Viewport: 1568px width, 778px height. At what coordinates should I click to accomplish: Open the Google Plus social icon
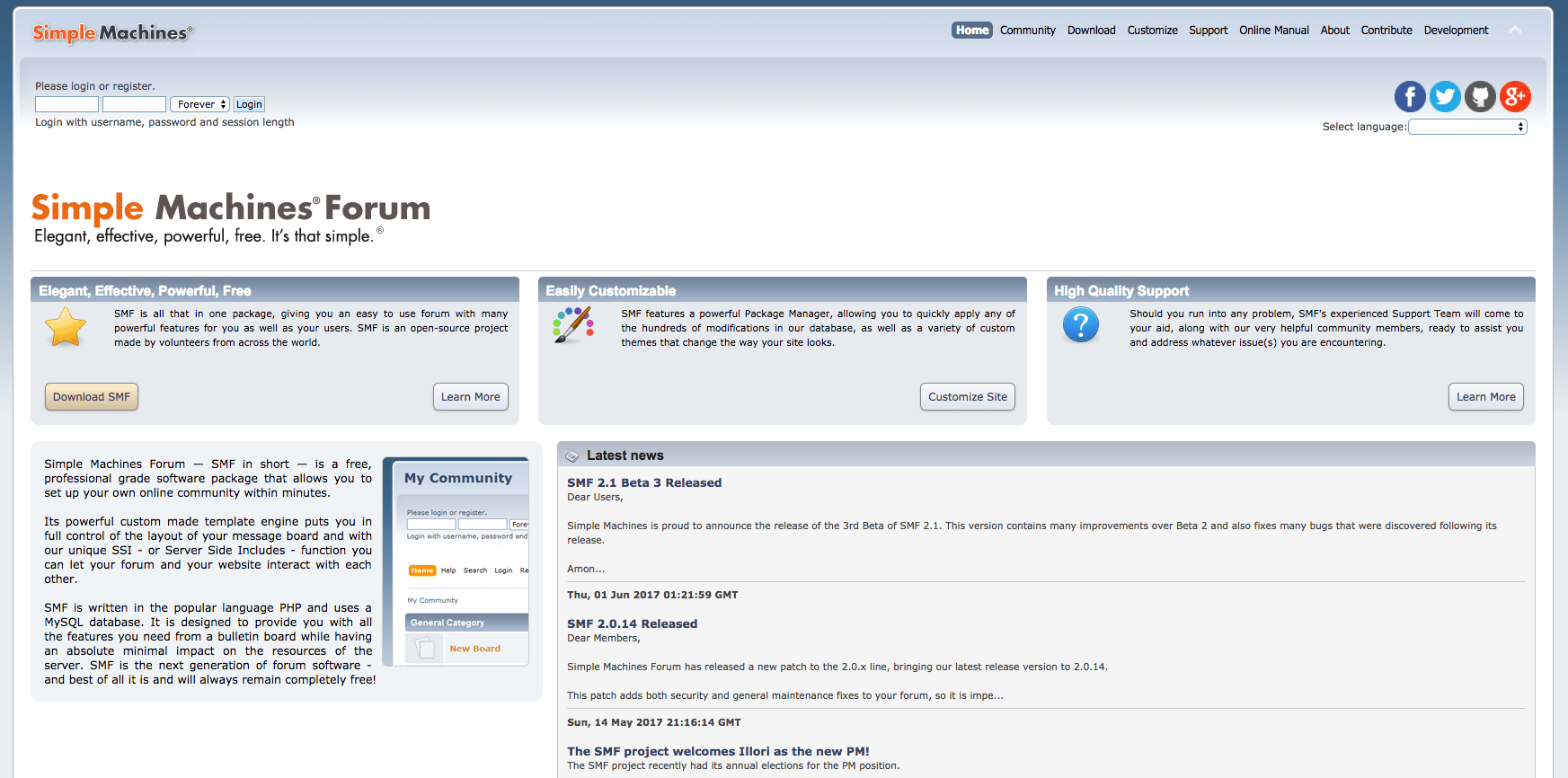pos(1515,96)
